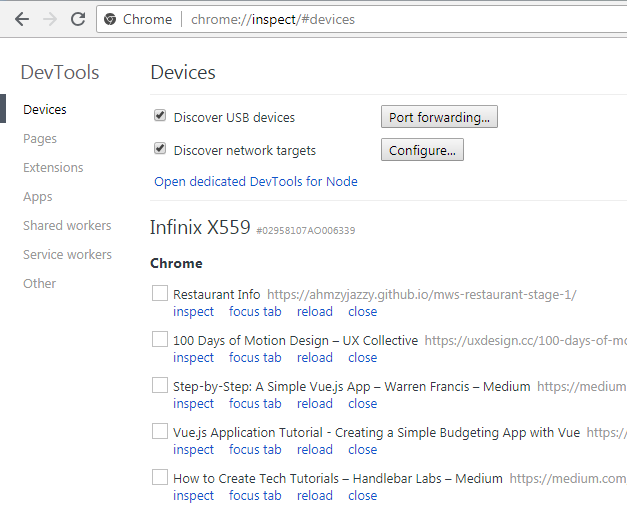
Task: Tick the checkbox for How to Create Tech Tutorials
Action: [x=160, y=477]
